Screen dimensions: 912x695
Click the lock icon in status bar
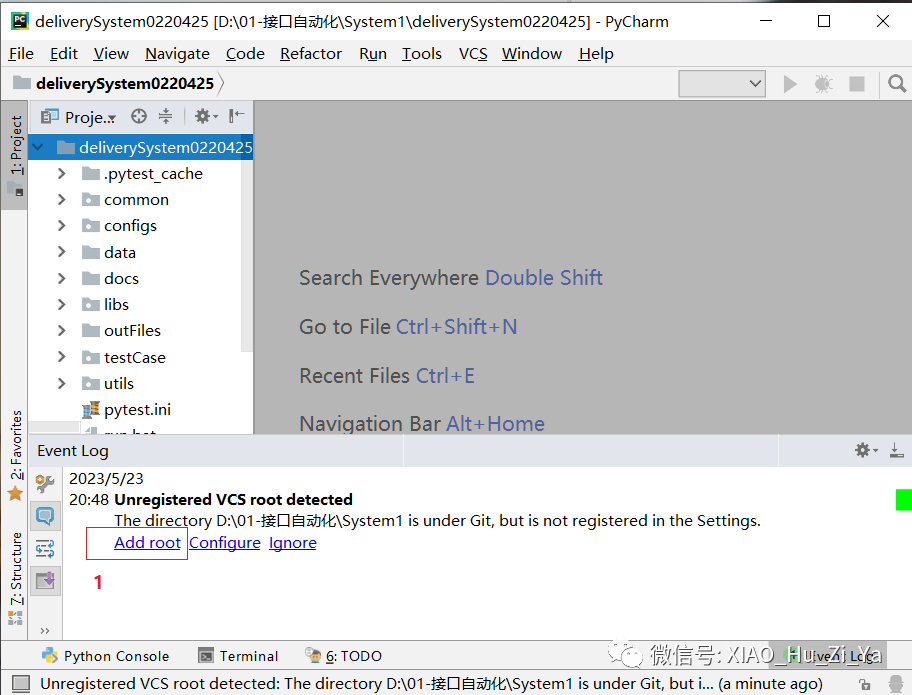tap(865, 685)
